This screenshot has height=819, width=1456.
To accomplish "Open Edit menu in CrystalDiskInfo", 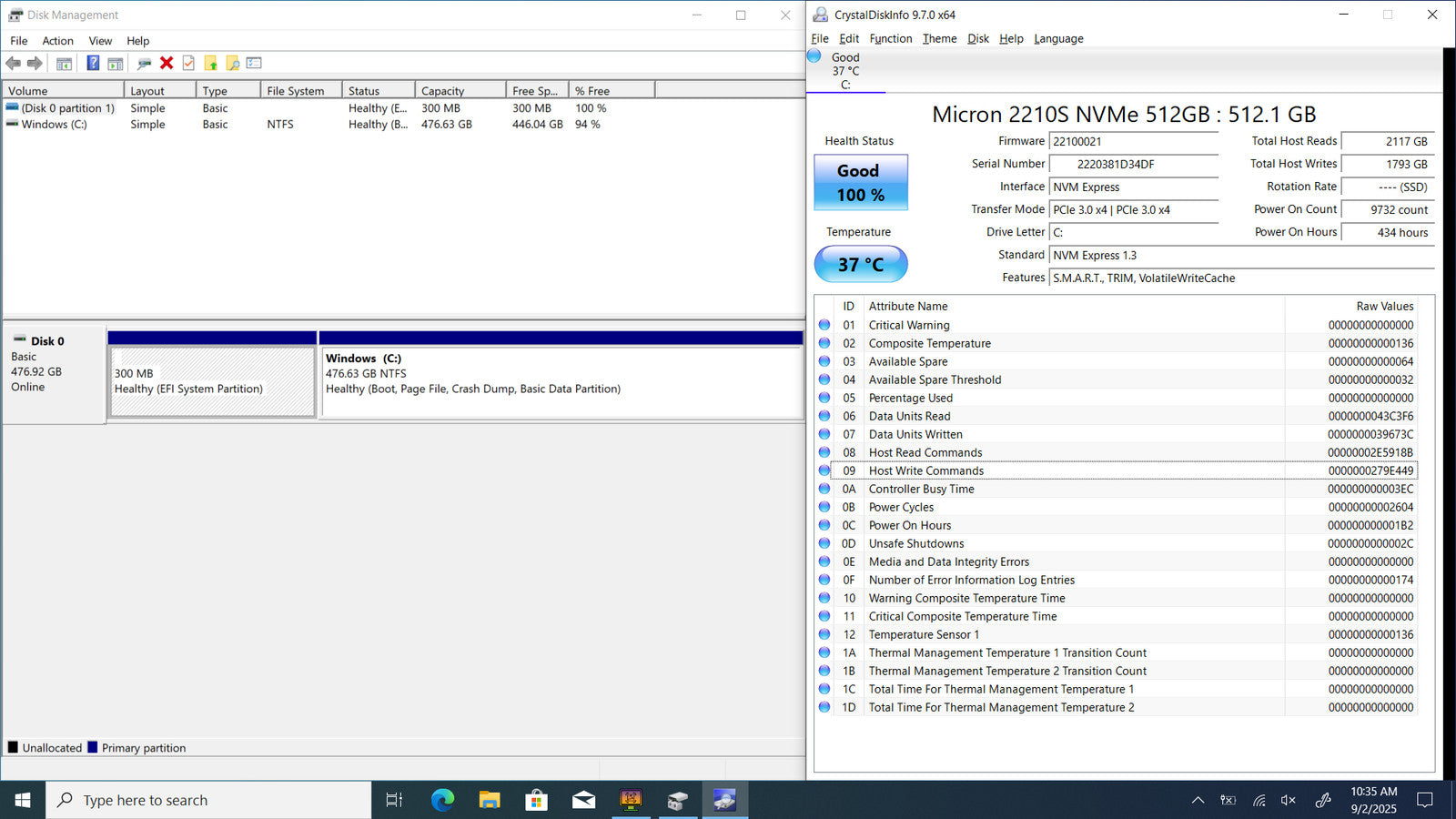I will (x=849, y=38).
